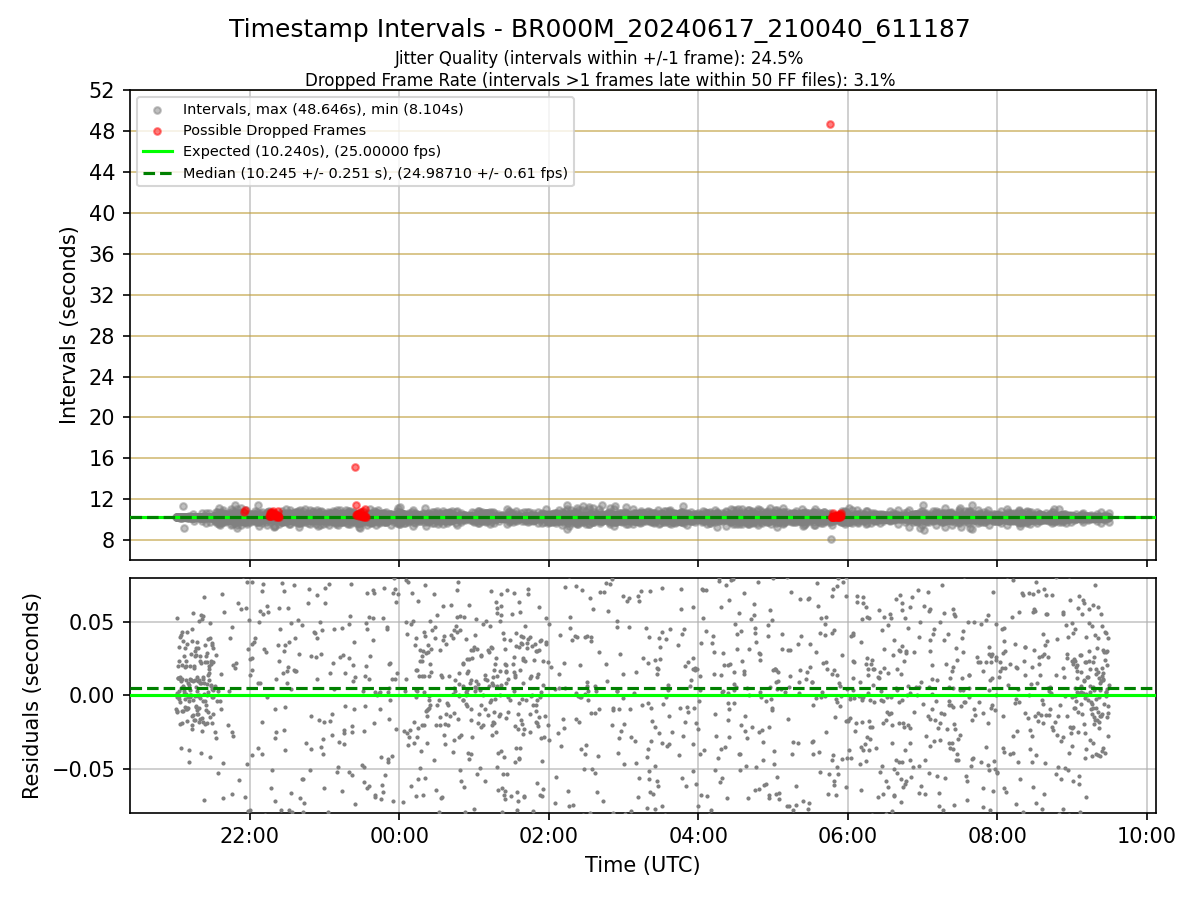1200x900 pixels.
Task: Click the Residuals (seconds) y-axis label
Action: tap(31, 696)
